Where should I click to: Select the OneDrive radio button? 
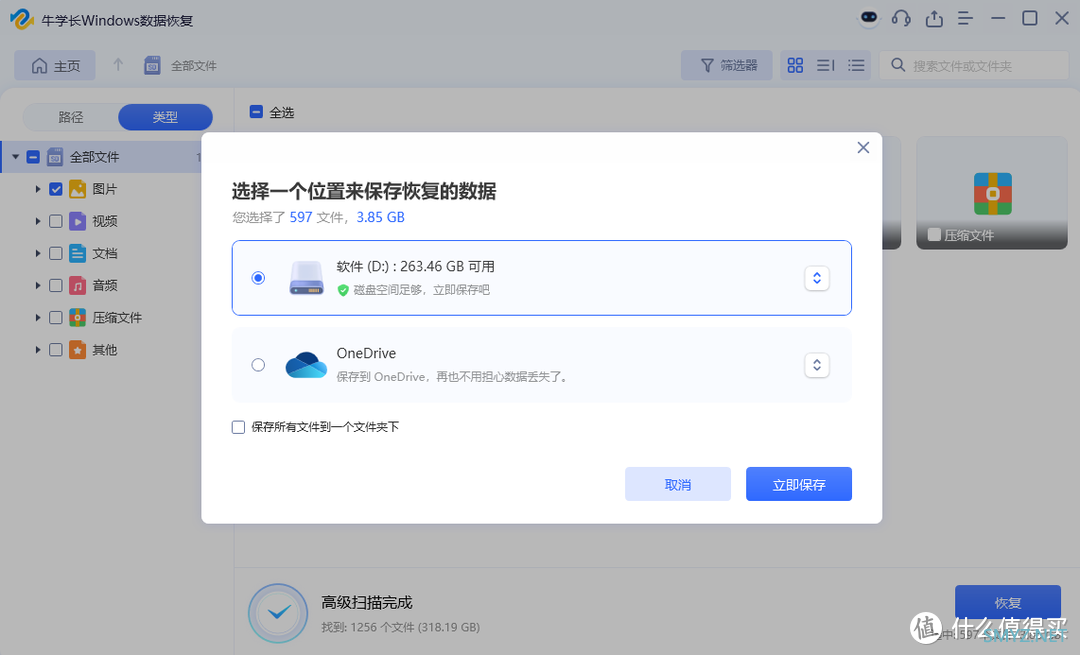pyautogui.click(x=258, y=365)
